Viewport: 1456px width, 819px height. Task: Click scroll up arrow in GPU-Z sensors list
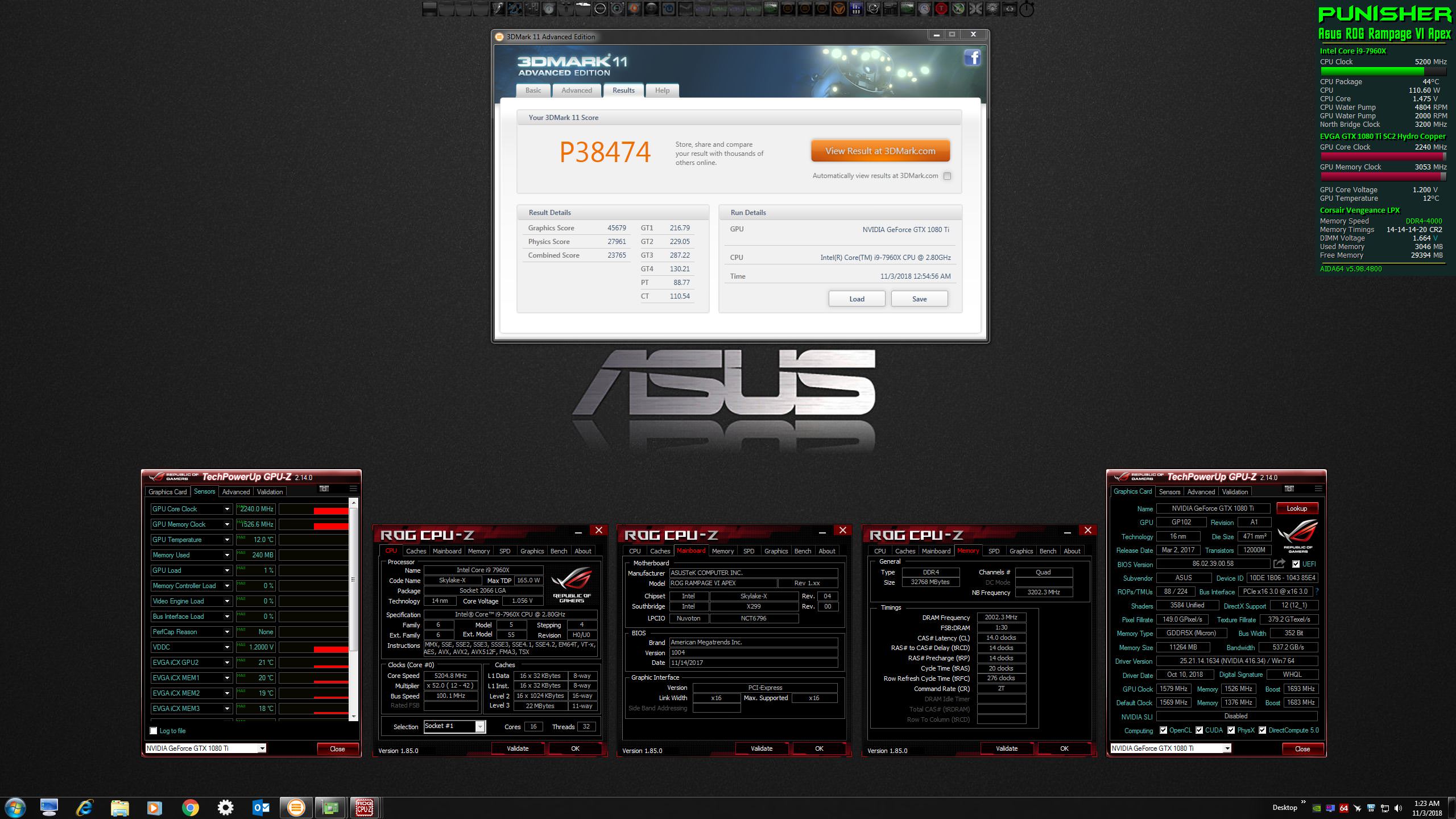[353, 503]
